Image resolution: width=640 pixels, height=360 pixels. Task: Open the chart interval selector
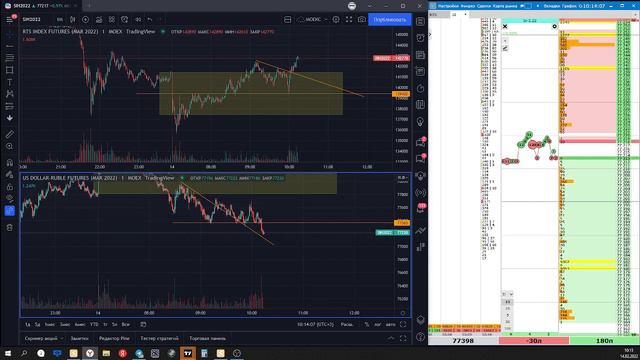coord(60,19)
